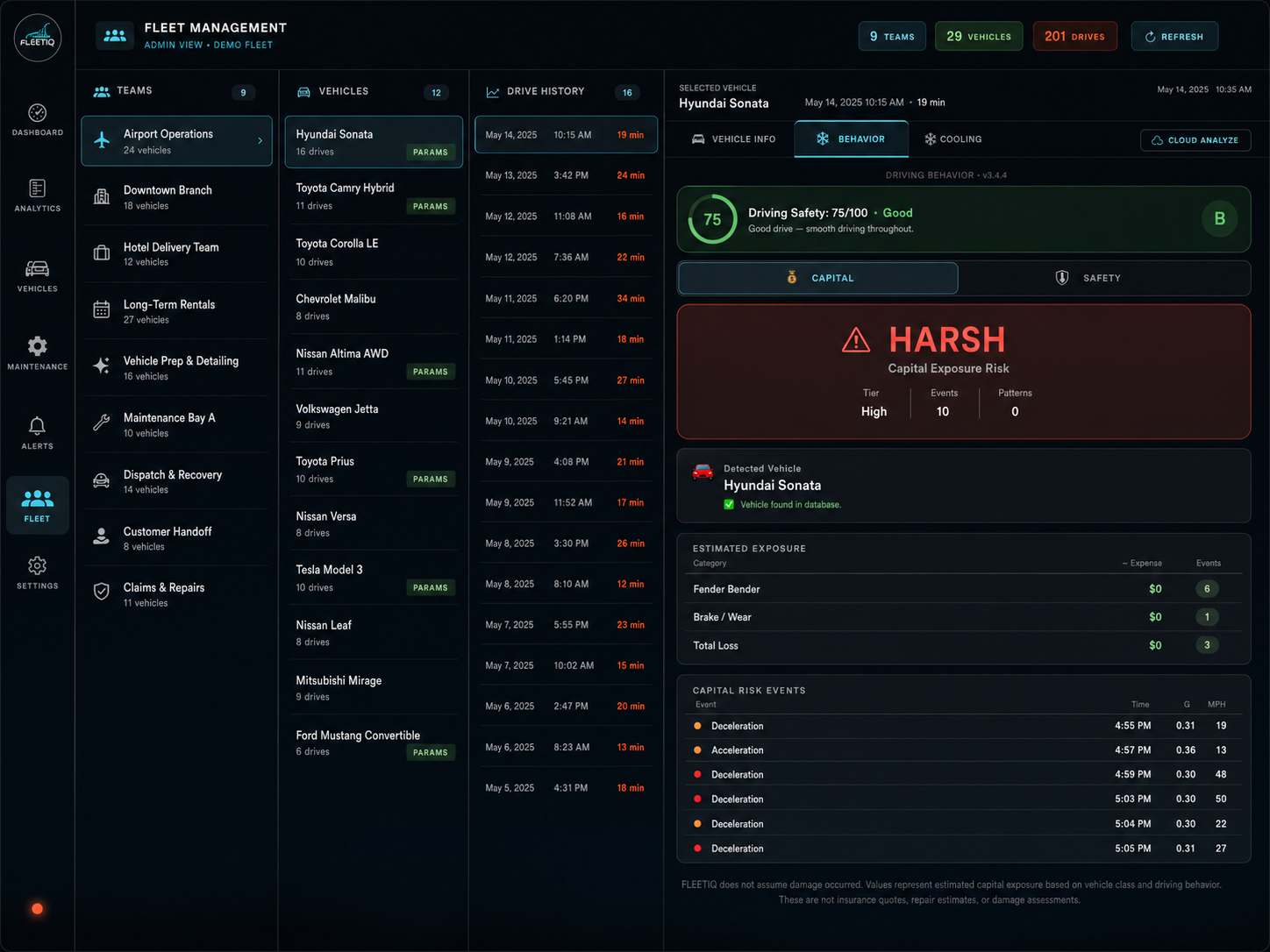The image size is (1270, 952).
Task: Select the Hyundai Sonata vehicle
Action: [373, 142]
